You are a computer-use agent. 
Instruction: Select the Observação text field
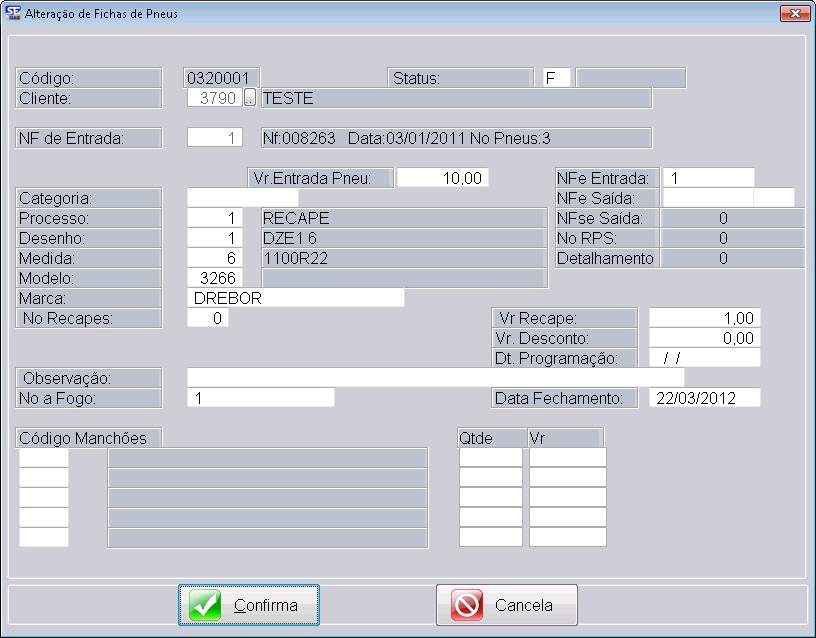tap(435, 378)
